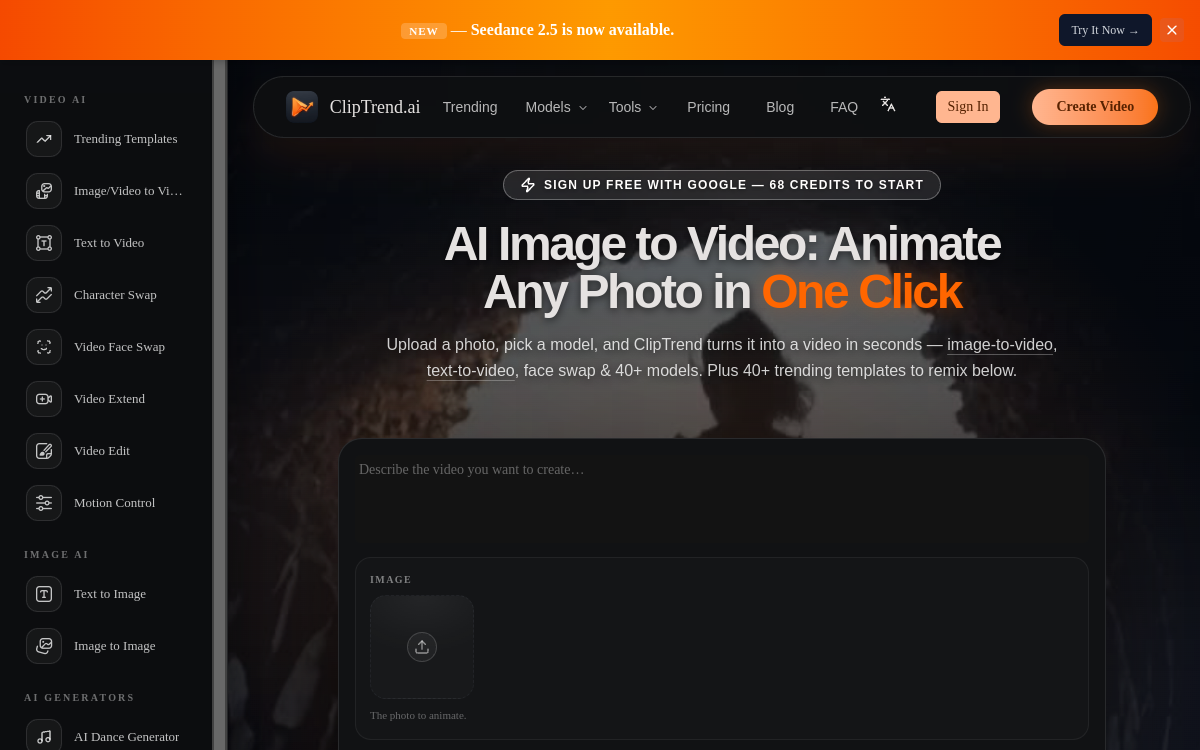Click the Image/Video to Video icon
The width and height of the screenshot is (1200, 750).
click(44, 191)
